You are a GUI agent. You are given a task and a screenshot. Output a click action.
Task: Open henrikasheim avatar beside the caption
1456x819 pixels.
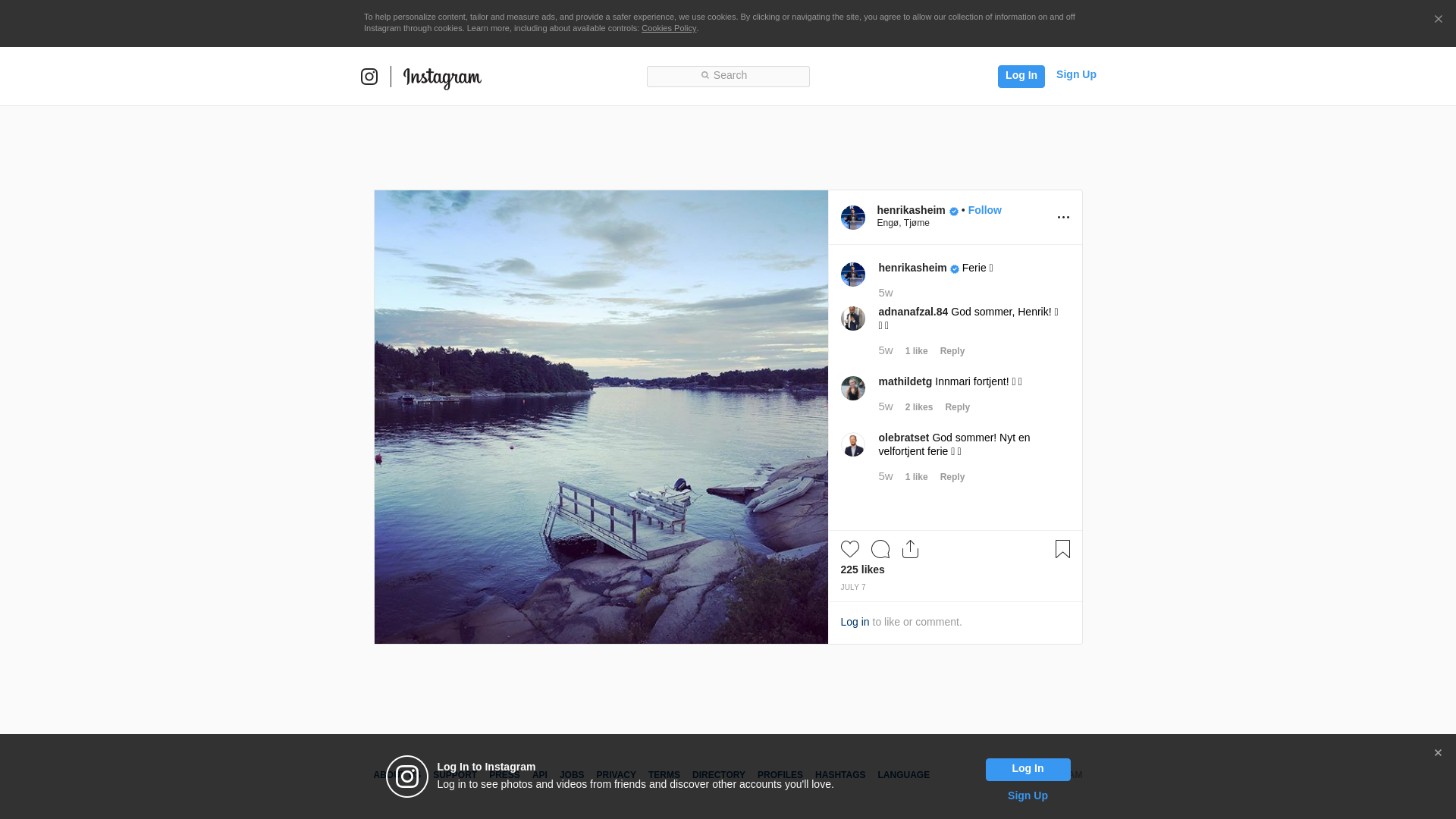[x=853, y=275]
